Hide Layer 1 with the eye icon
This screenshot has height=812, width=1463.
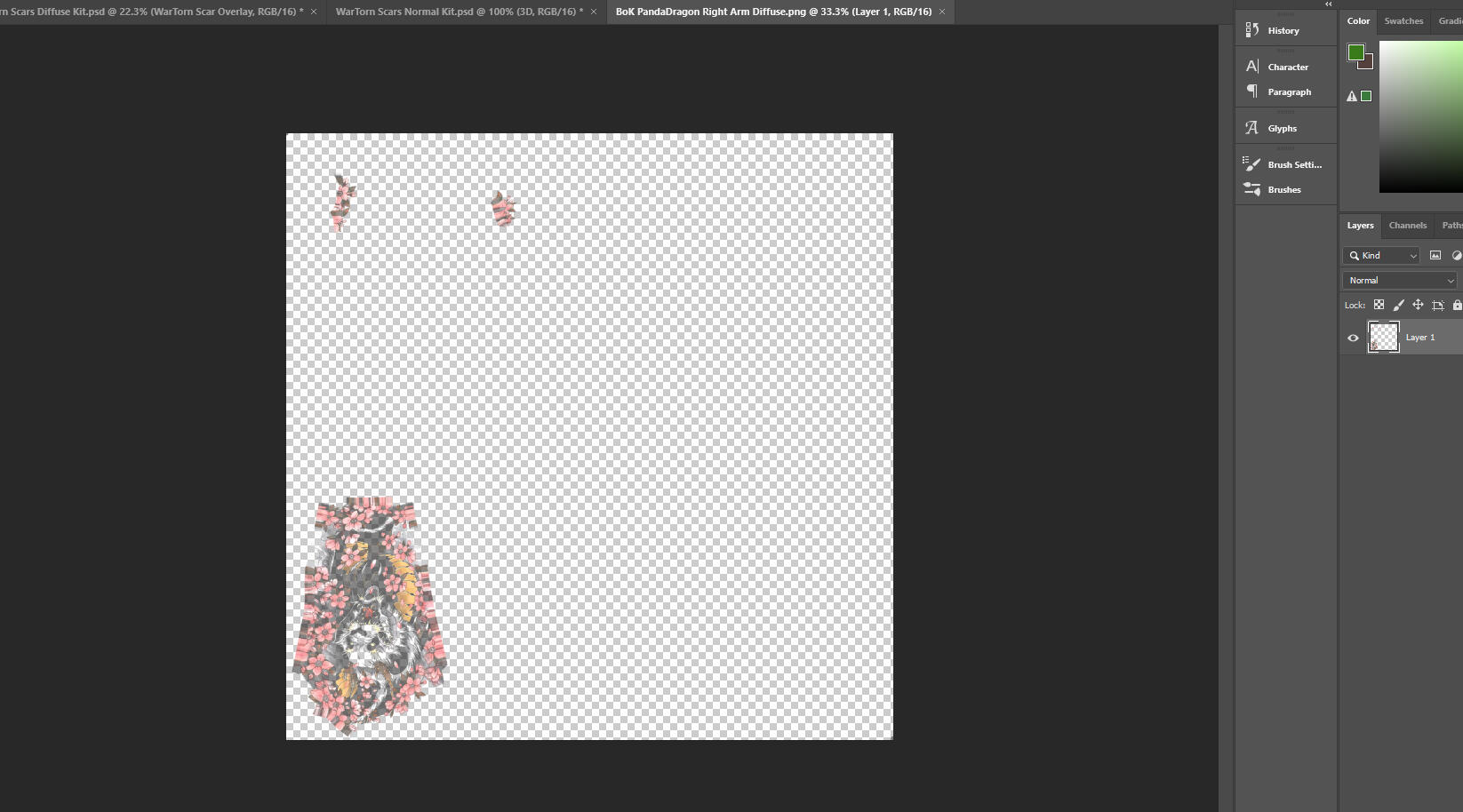(x=1353, y=338)
